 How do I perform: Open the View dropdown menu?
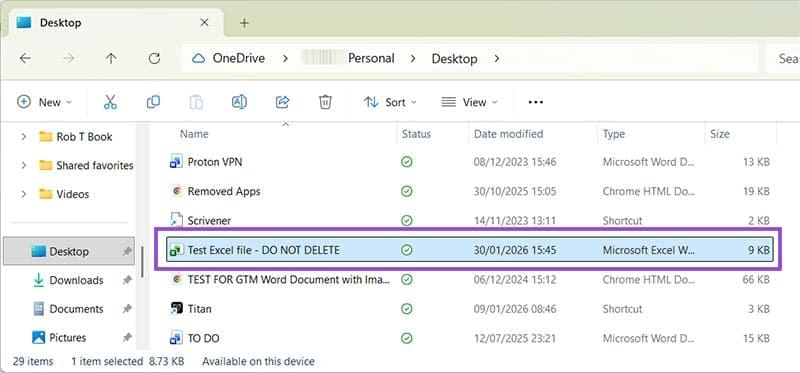469,102
